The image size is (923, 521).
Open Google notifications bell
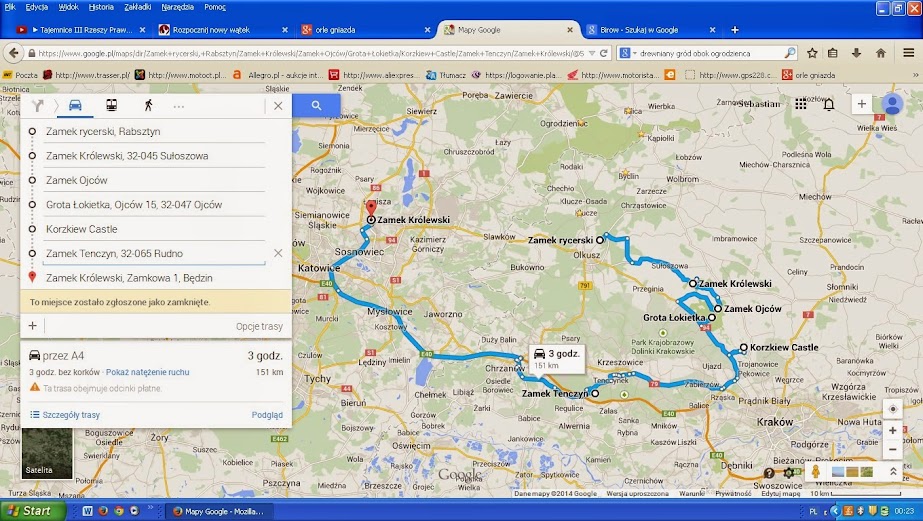click(829, 104)
